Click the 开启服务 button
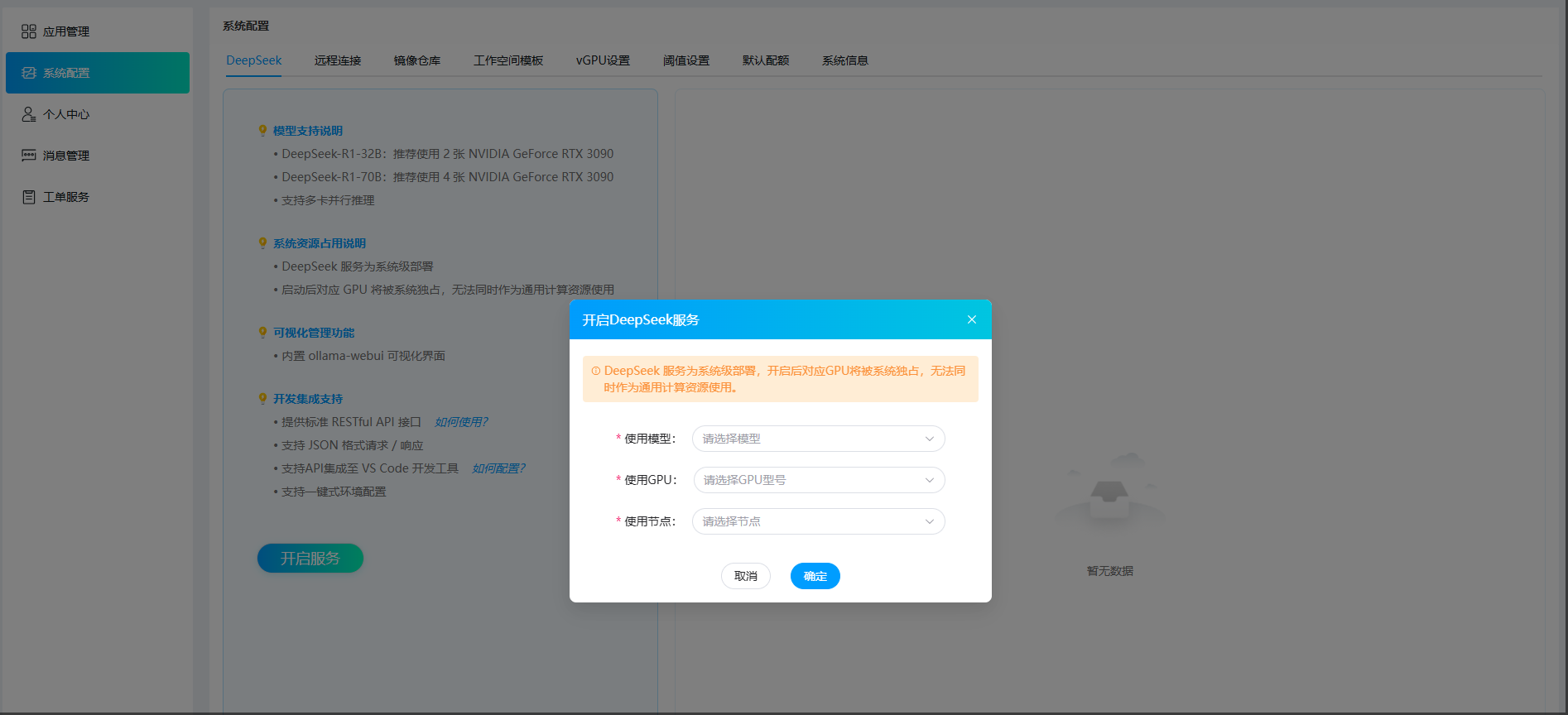The width and height of the screenshot is (1568, 715). [x=310, y=559]
